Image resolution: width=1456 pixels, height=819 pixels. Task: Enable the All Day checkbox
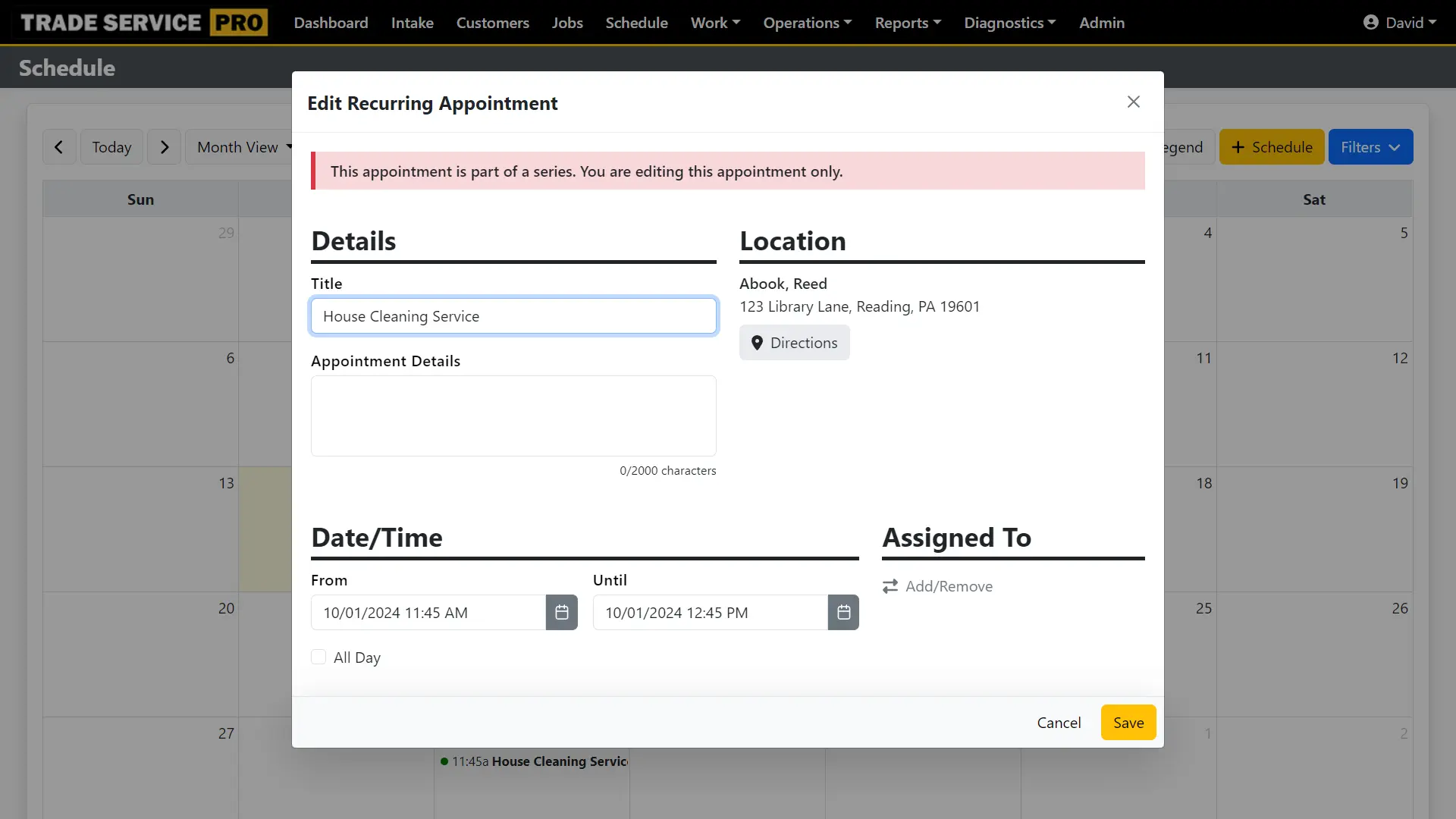318,657
